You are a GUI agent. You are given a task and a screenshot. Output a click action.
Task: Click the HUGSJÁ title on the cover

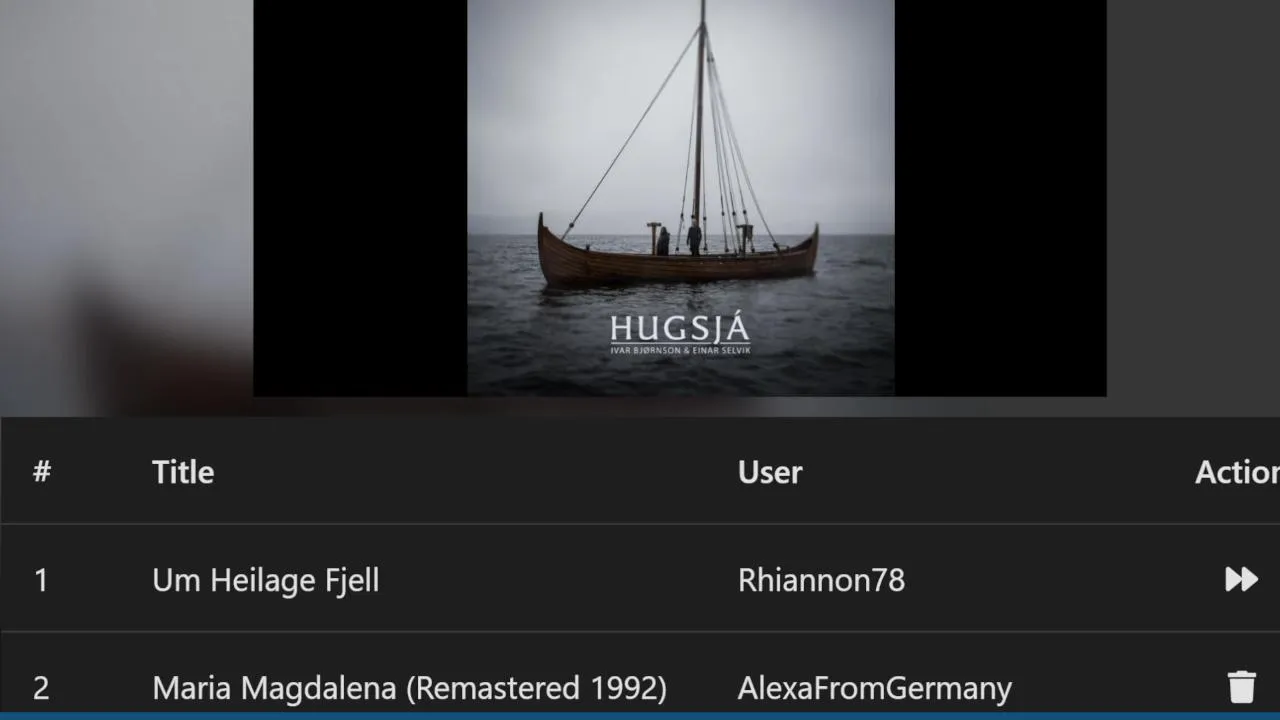(x=680, y=328)
